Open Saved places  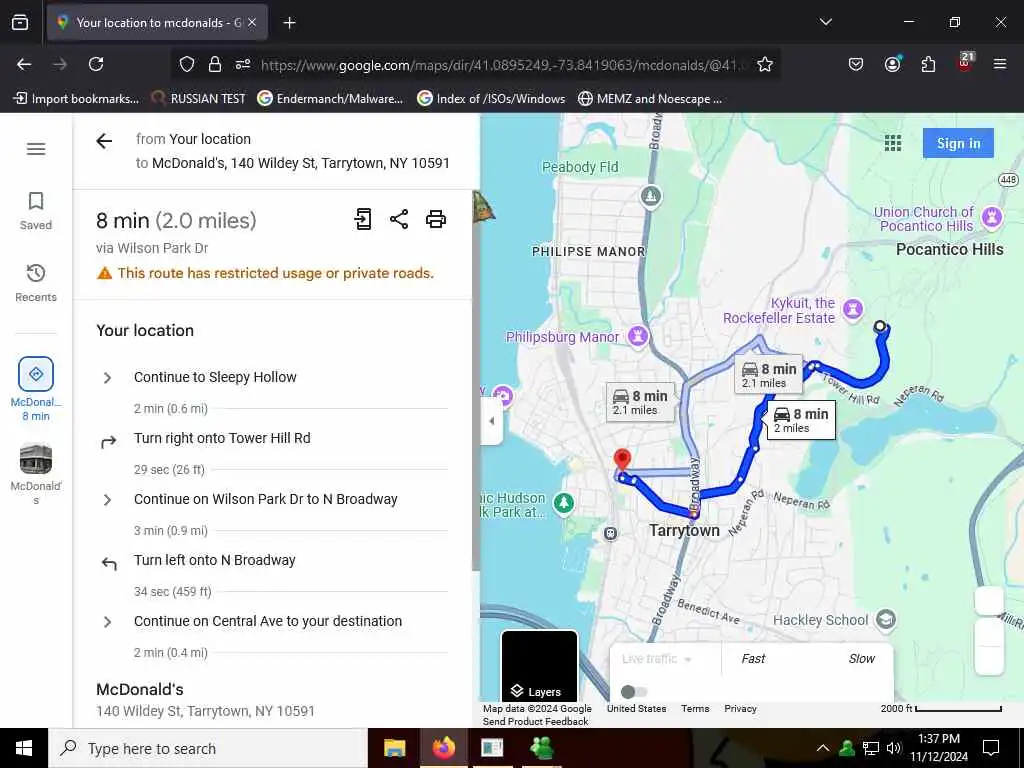[x=36, y=211]
